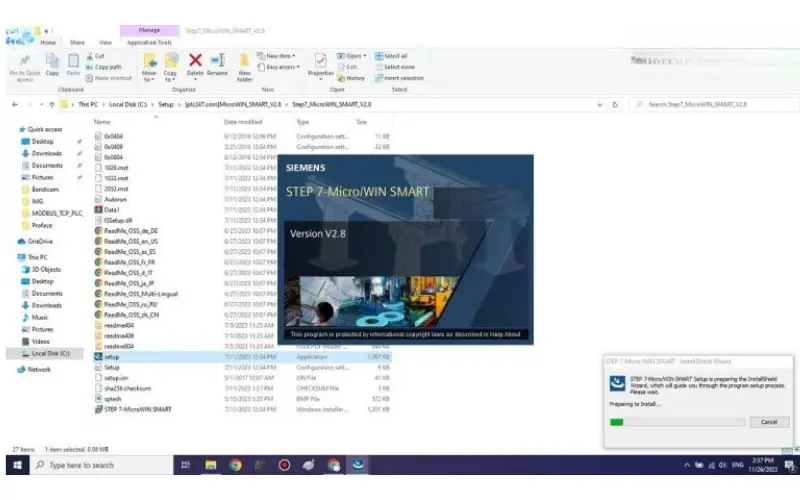
Task: Select Cut in Clipboard group
Action: [x=95, y=56]
